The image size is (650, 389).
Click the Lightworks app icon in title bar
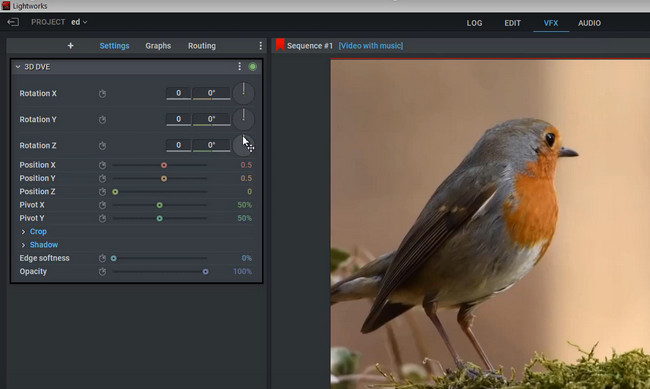[x=6, y=6]
